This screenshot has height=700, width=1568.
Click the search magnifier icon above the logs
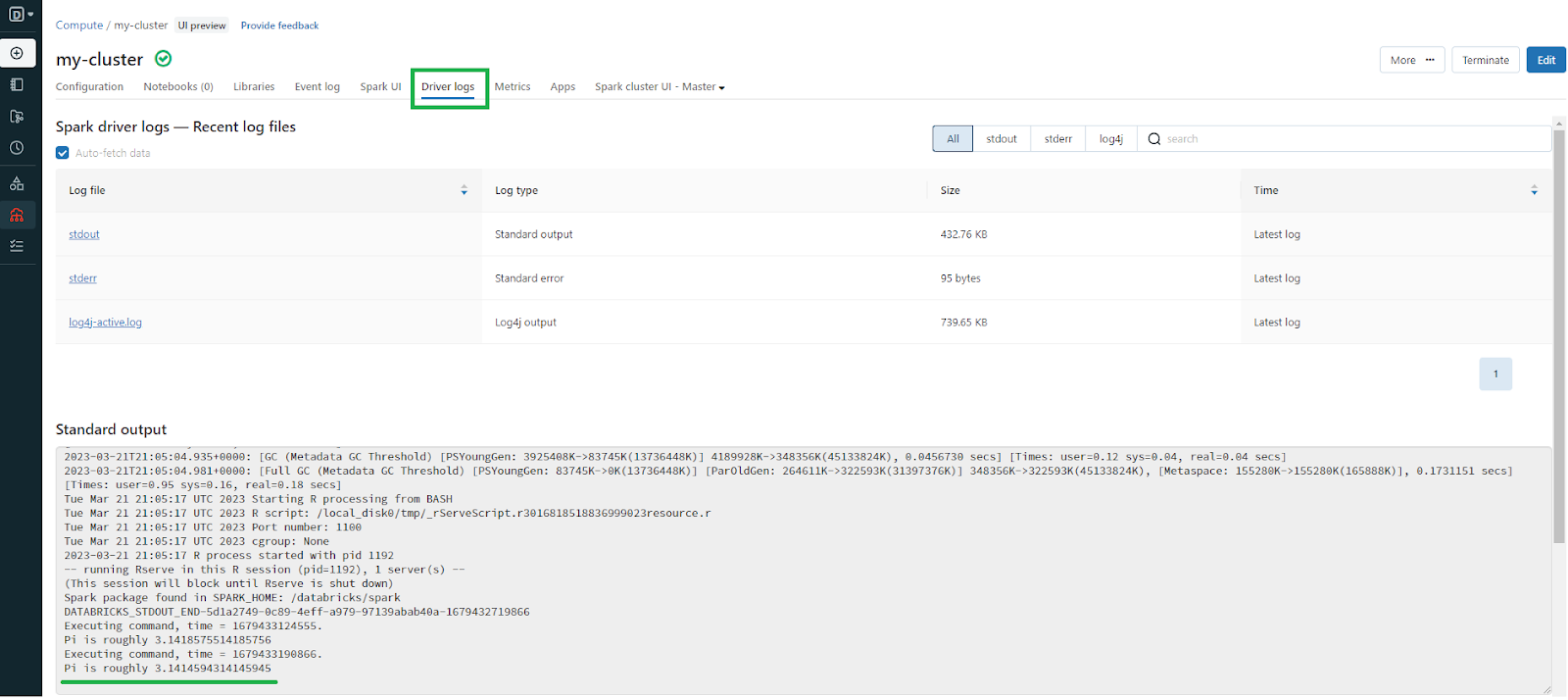(x=1154, y=138)
